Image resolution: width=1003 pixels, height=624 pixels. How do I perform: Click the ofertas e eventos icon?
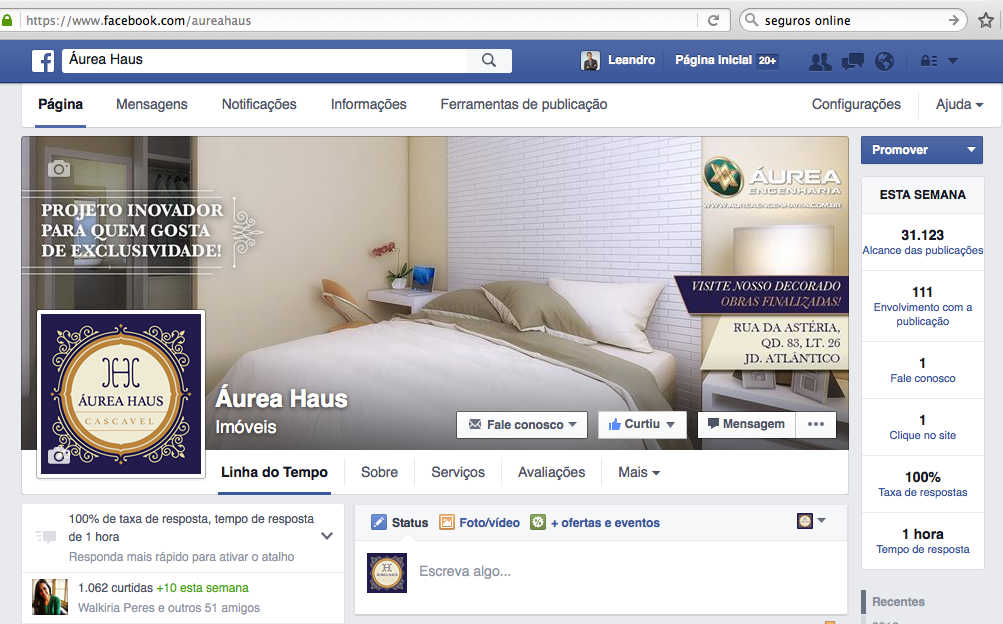coord(538,522)
